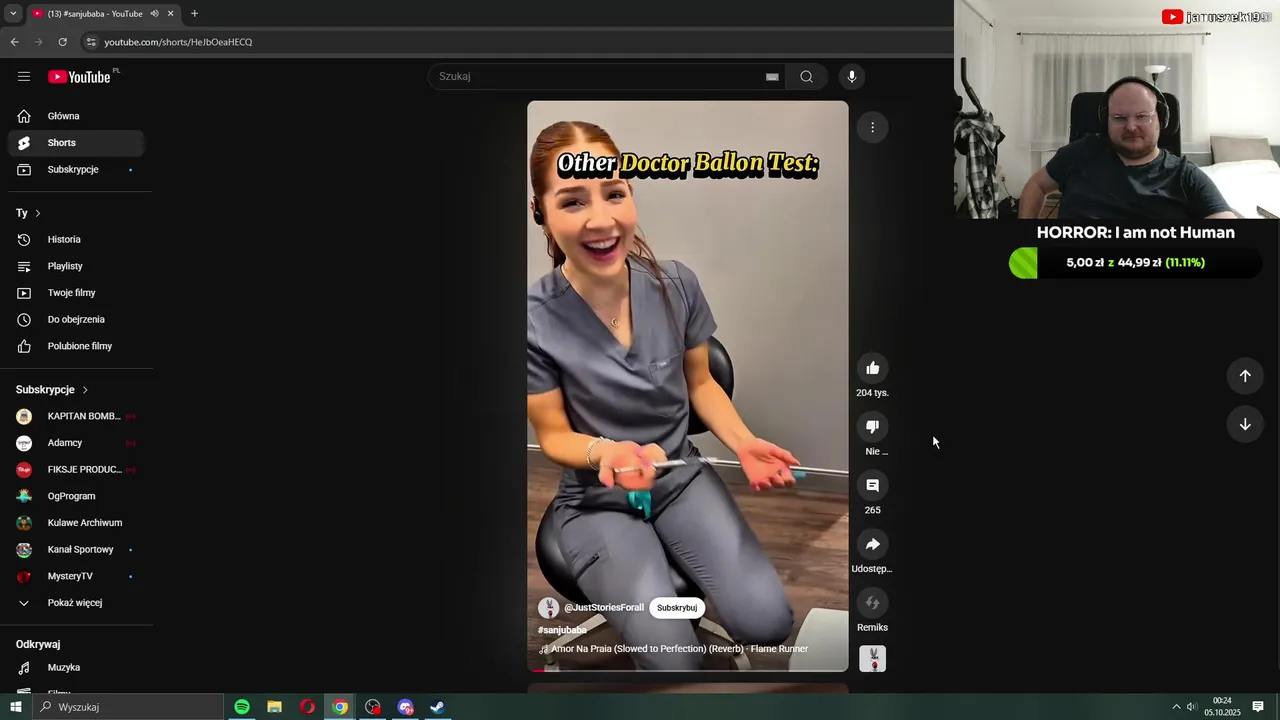Go to the previous Short
This screenshot has width=1280, height=720.
1245,376
